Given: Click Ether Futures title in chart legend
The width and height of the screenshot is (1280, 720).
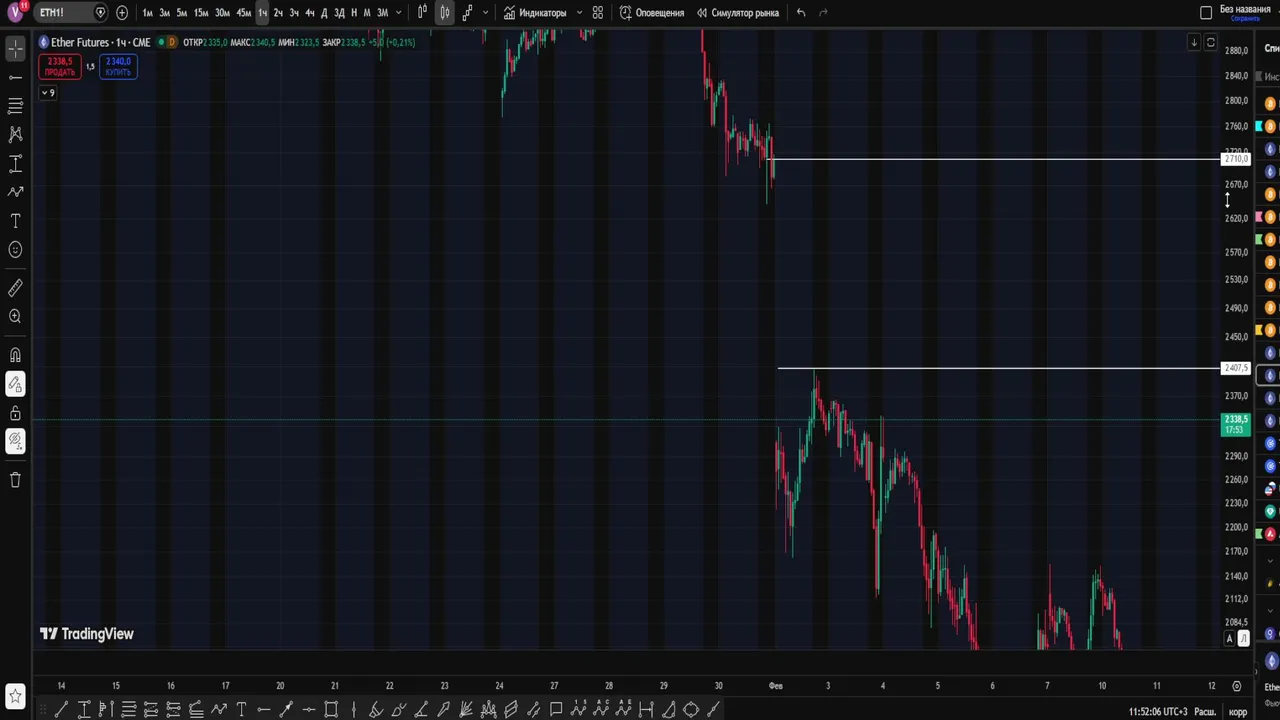Looking at the screenshot, I should tap(81, 42).
